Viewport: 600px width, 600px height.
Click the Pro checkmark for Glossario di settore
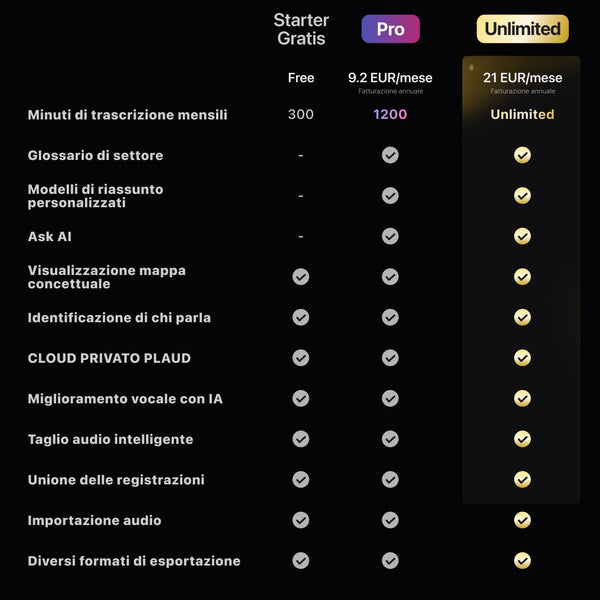[x=390, y=155]
